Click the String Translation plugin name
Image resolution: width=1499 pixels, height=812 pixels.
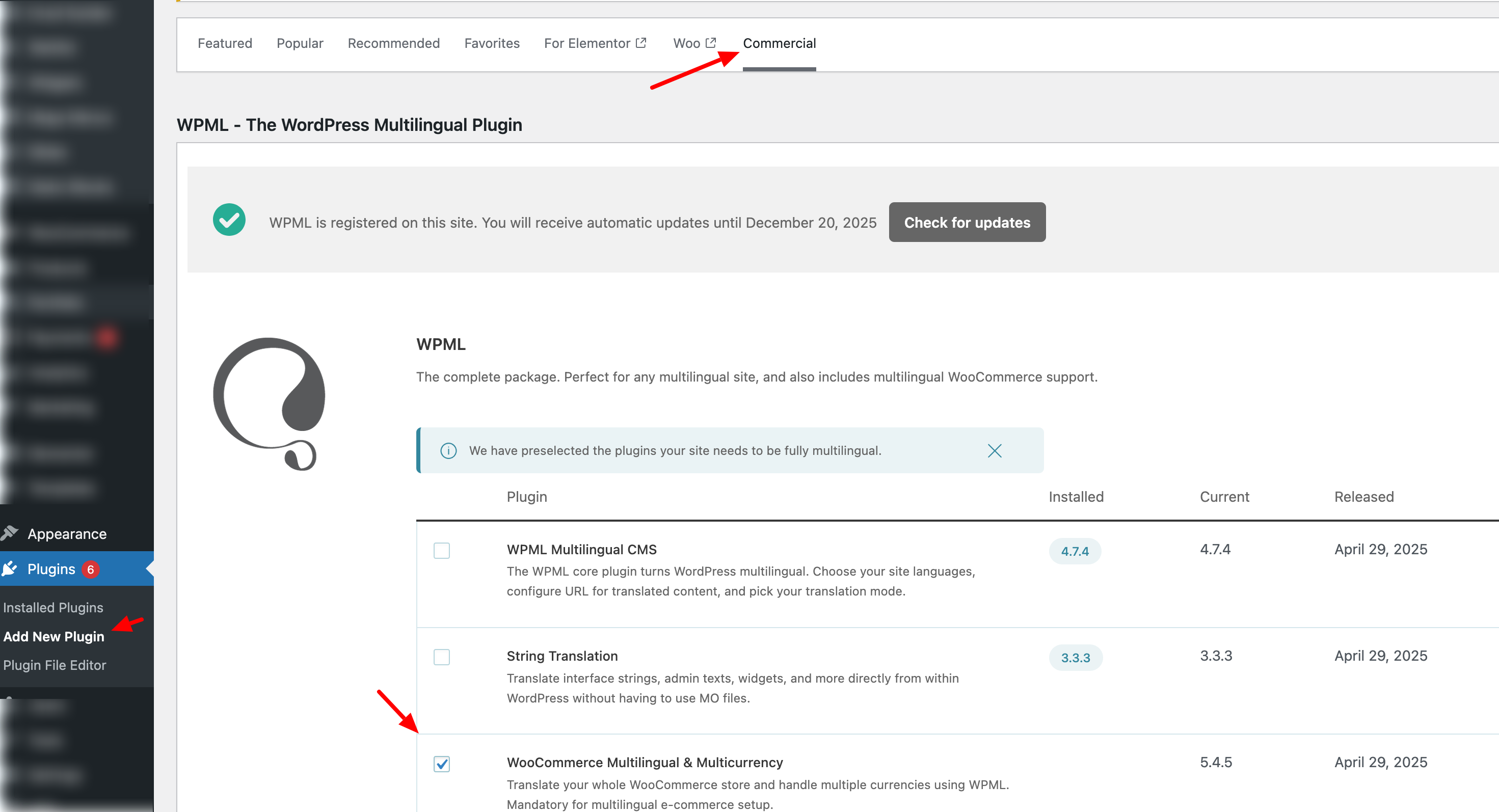562,656
